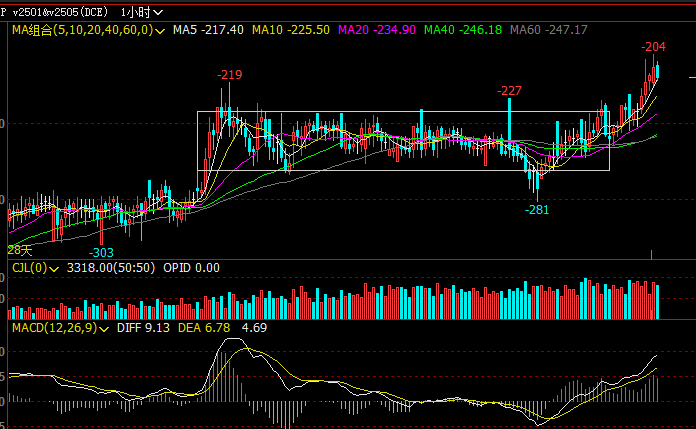The image size is (696, 429).
Task: Click the -281 low price marker
Action: (537, 209)
